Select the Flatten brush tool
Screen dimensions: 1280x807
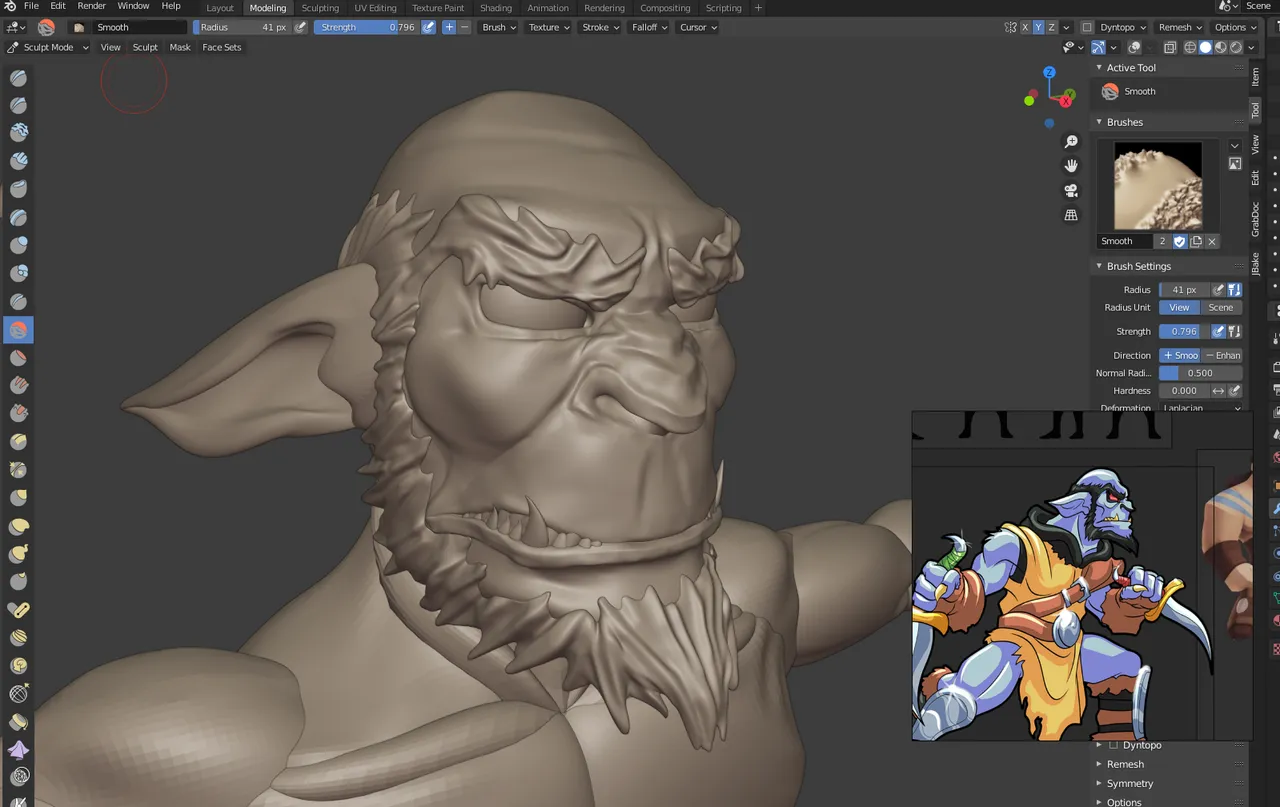coord(18,357)
